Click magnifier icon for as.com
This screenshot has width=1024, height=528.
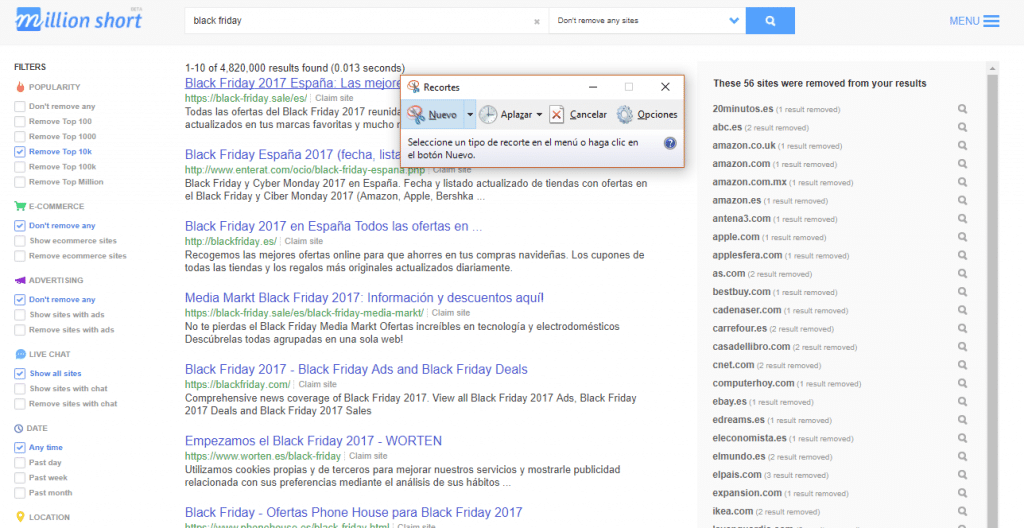coord(963,274)
